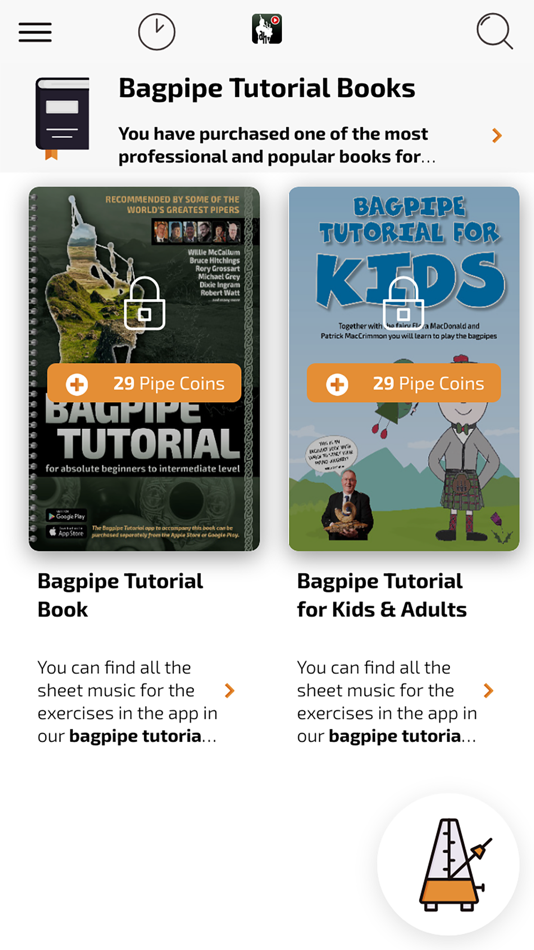Tap the clock history icon
The width and height of the screenshot is (534, 950).
156,32
